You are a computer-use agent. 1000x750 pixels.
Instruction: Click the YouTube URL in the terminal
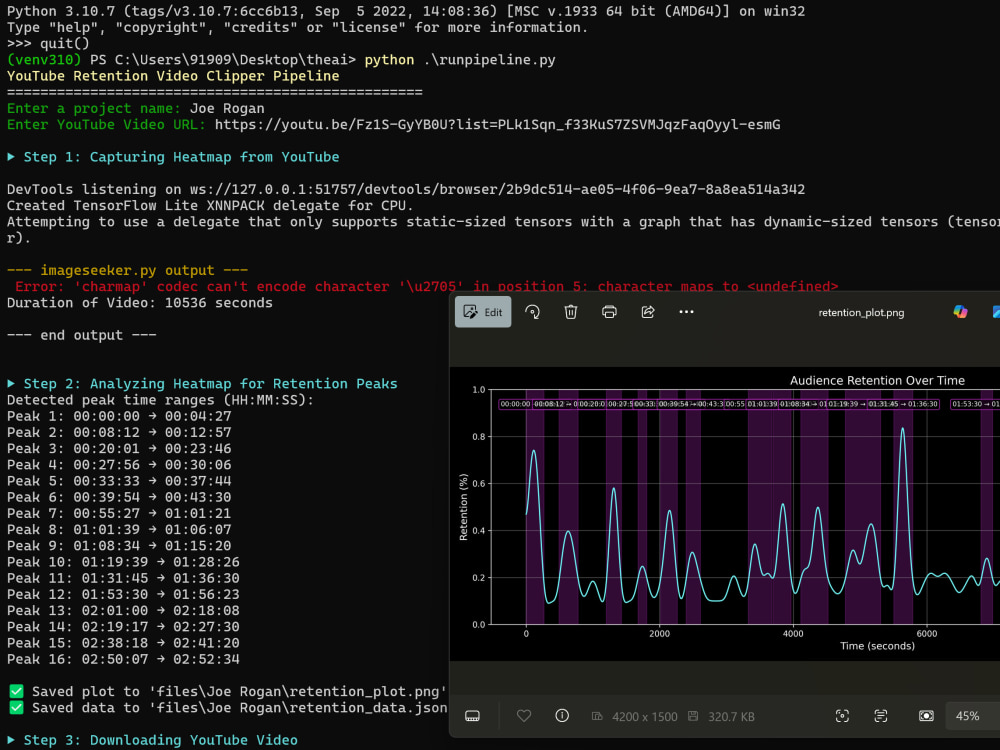click(x=497, y=124)
